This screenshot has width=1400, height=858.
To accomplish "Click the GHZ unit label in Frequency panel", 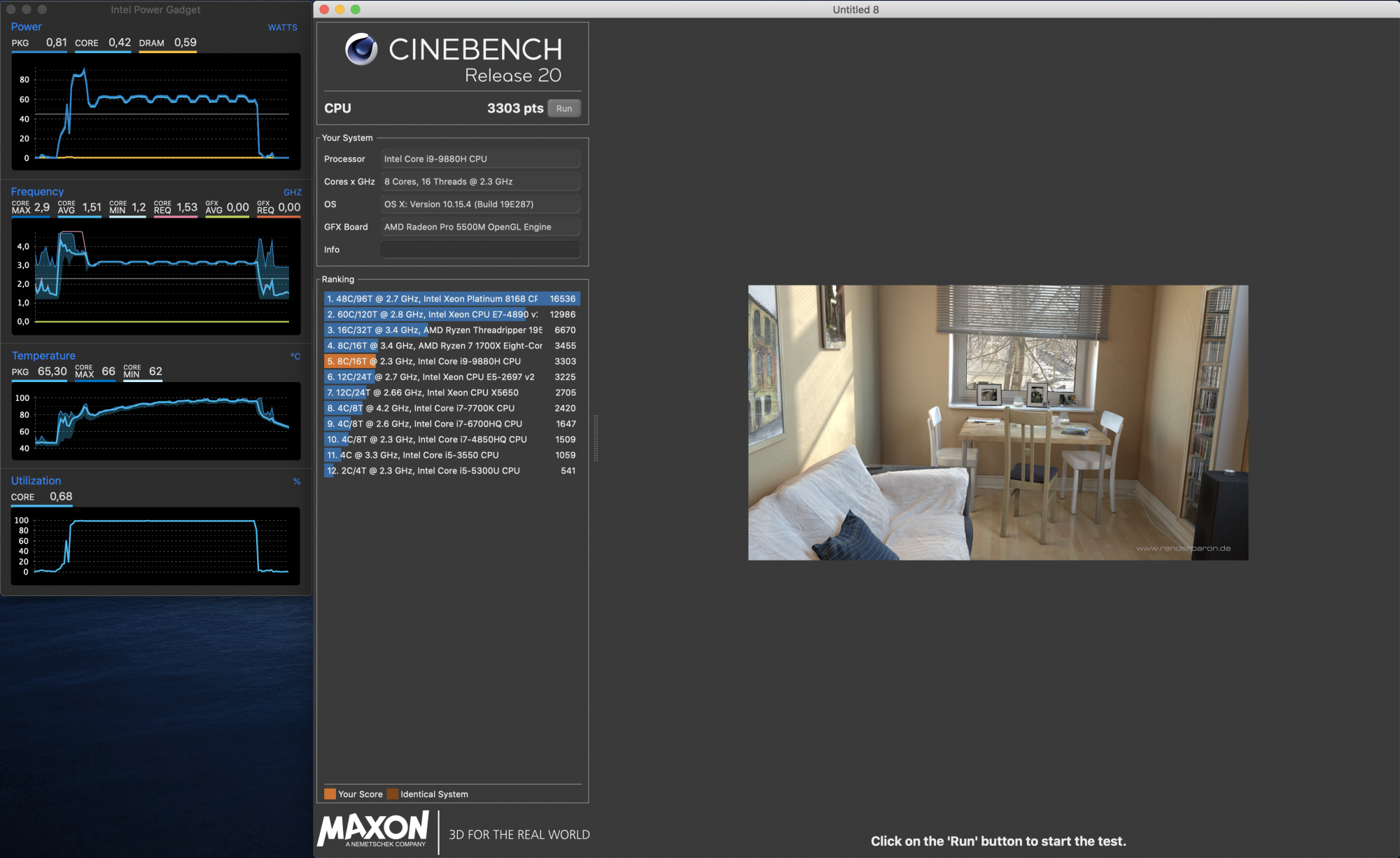I will tap(292, 192).
